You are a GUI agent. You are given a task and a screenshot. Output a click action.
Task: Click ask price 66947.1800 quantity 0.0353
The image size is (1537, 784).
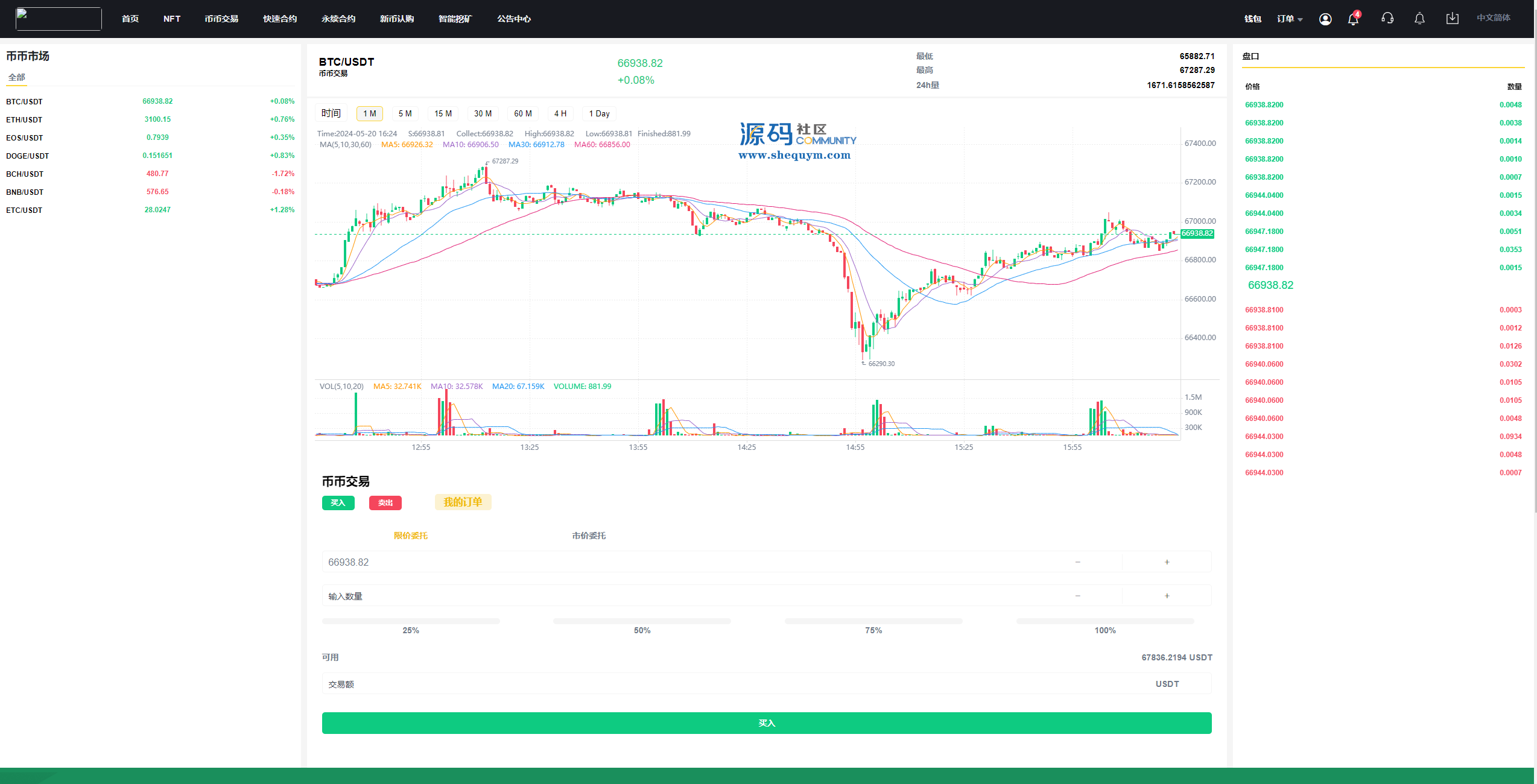pos(1383,249)
